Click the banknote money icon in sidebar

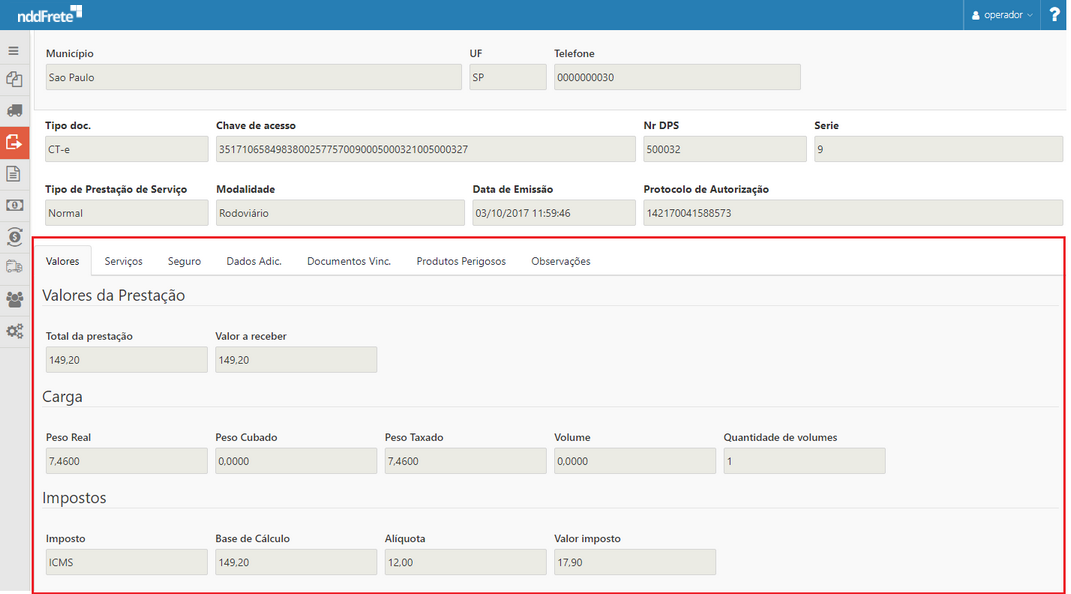(x=14, y=205)
